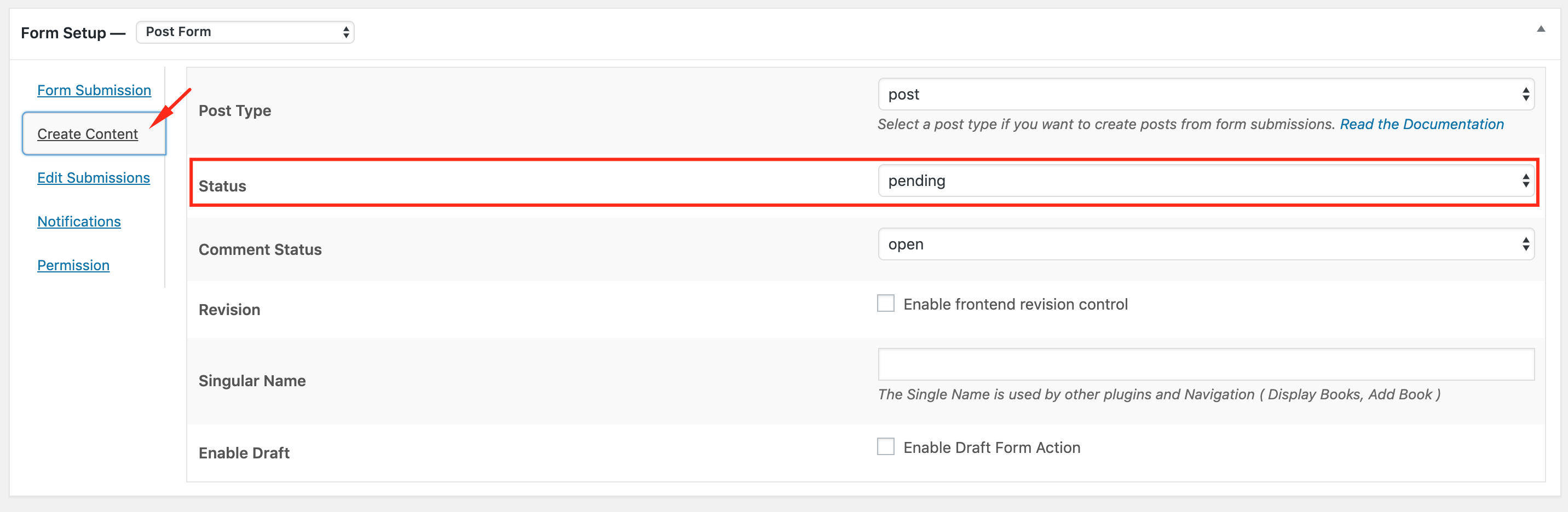
Task: Enable the Draft Form Action checkbox
Action: click(x=886, y=446)
